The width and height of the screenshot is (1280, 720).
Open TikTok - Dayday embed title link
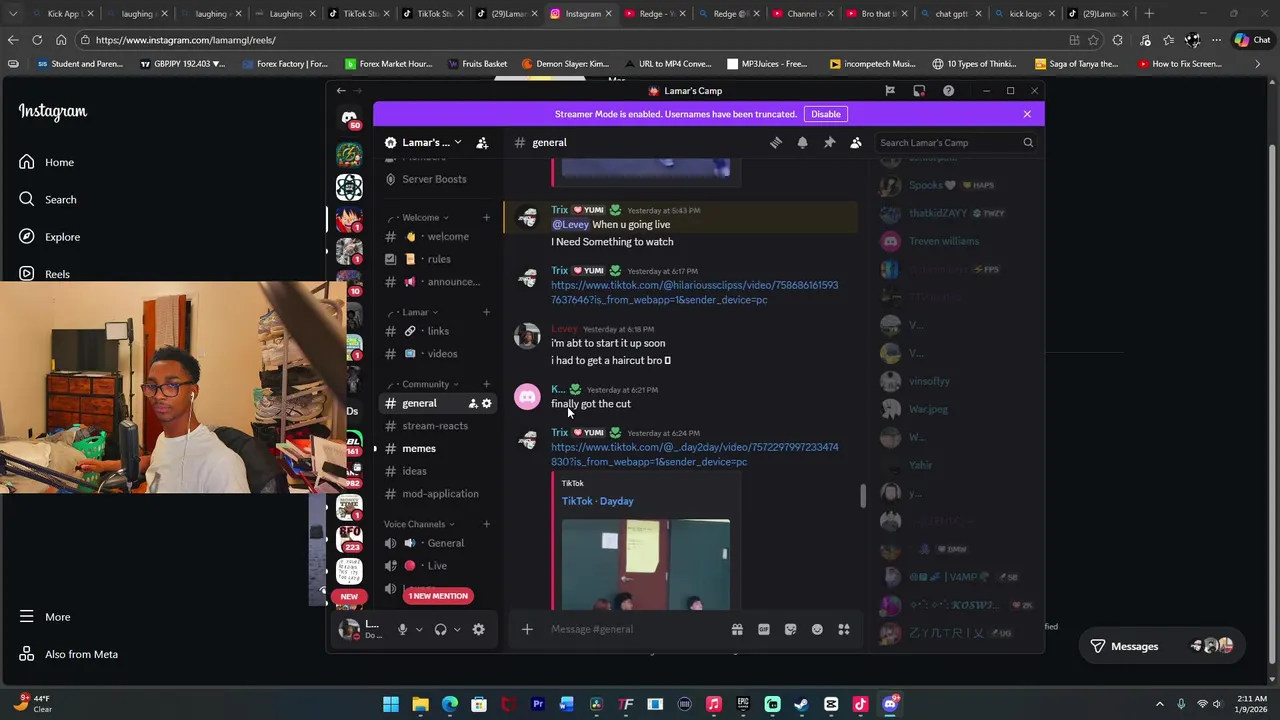point(597,501)
